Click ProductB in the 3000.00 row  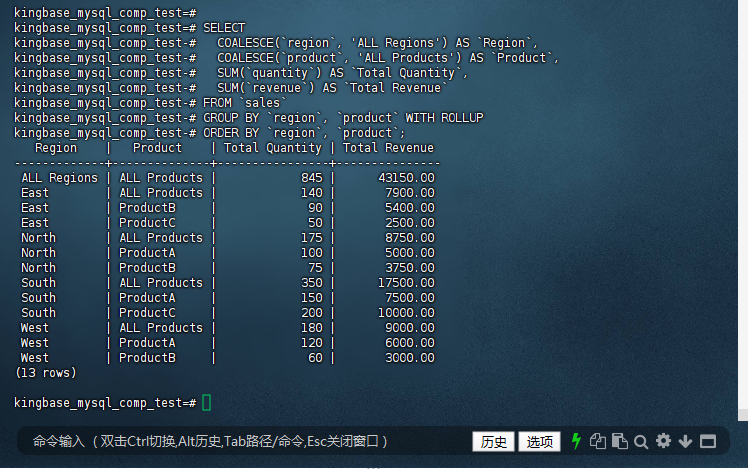[147, 358]
